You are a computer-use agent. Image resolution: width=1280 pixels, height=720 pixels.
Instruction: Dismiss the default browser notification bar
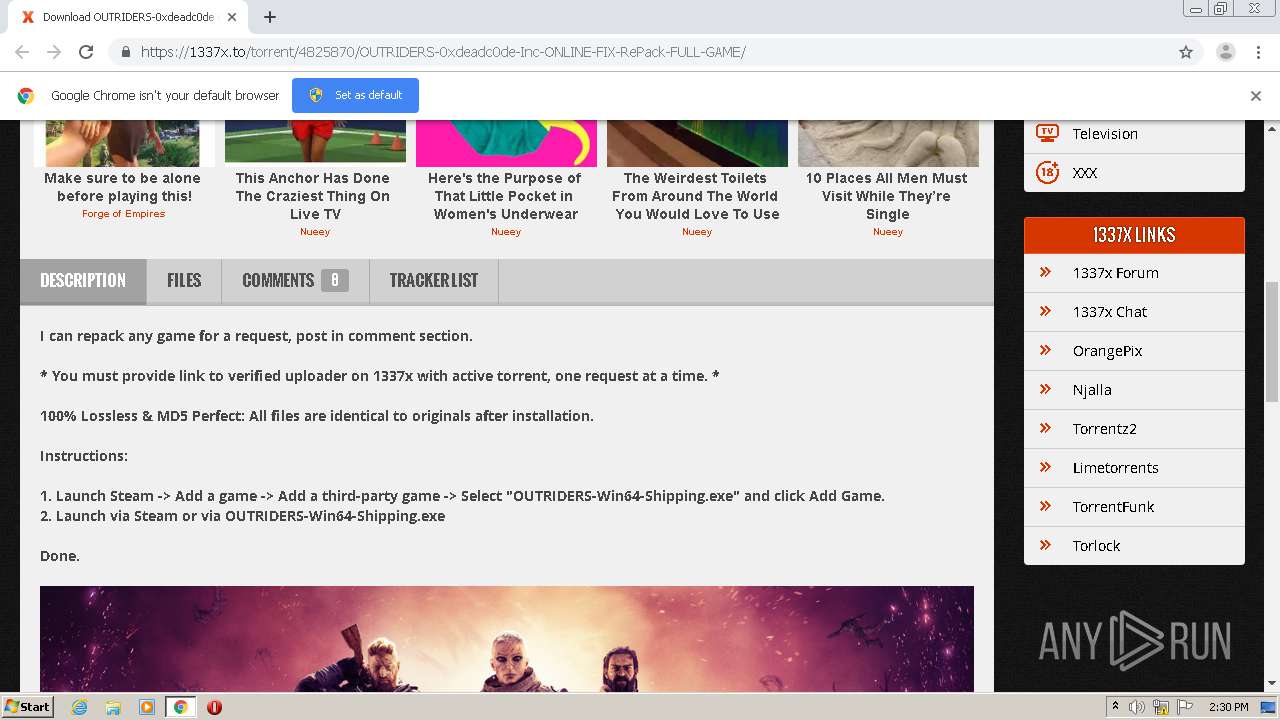coord(1256,96)
